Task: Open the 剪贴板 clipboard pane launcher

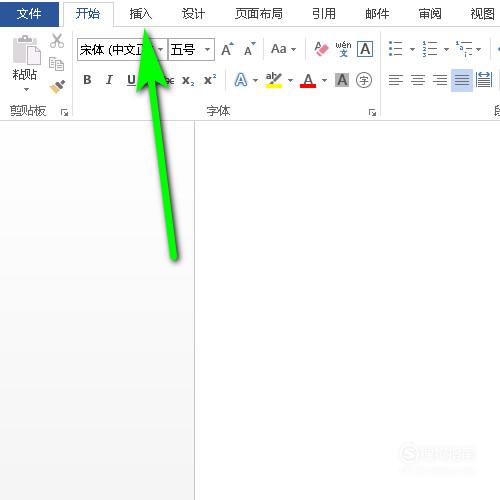Action: [64, 113]
